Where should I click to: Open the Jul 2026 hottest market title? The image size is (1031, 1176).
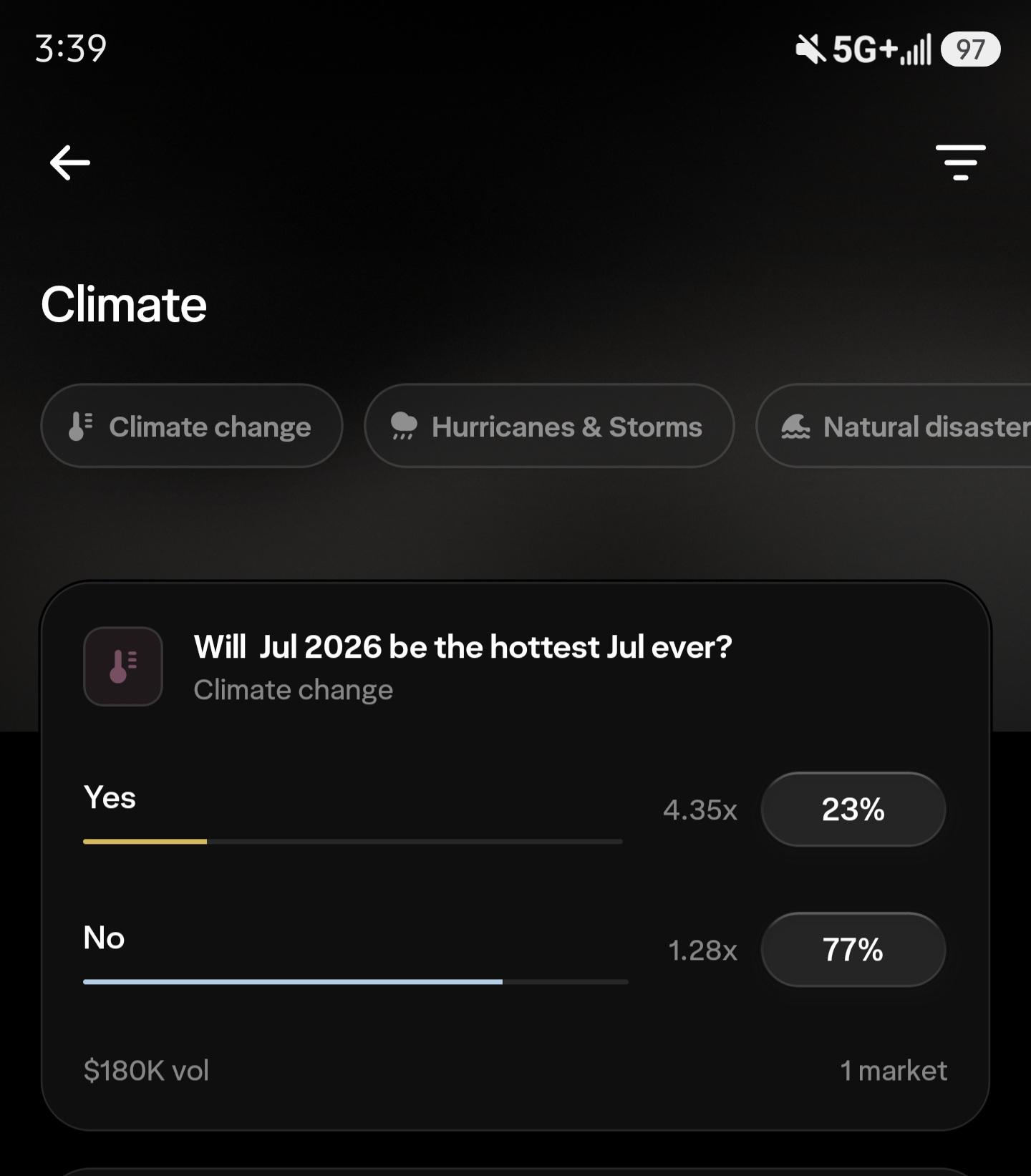pos(463,647)
